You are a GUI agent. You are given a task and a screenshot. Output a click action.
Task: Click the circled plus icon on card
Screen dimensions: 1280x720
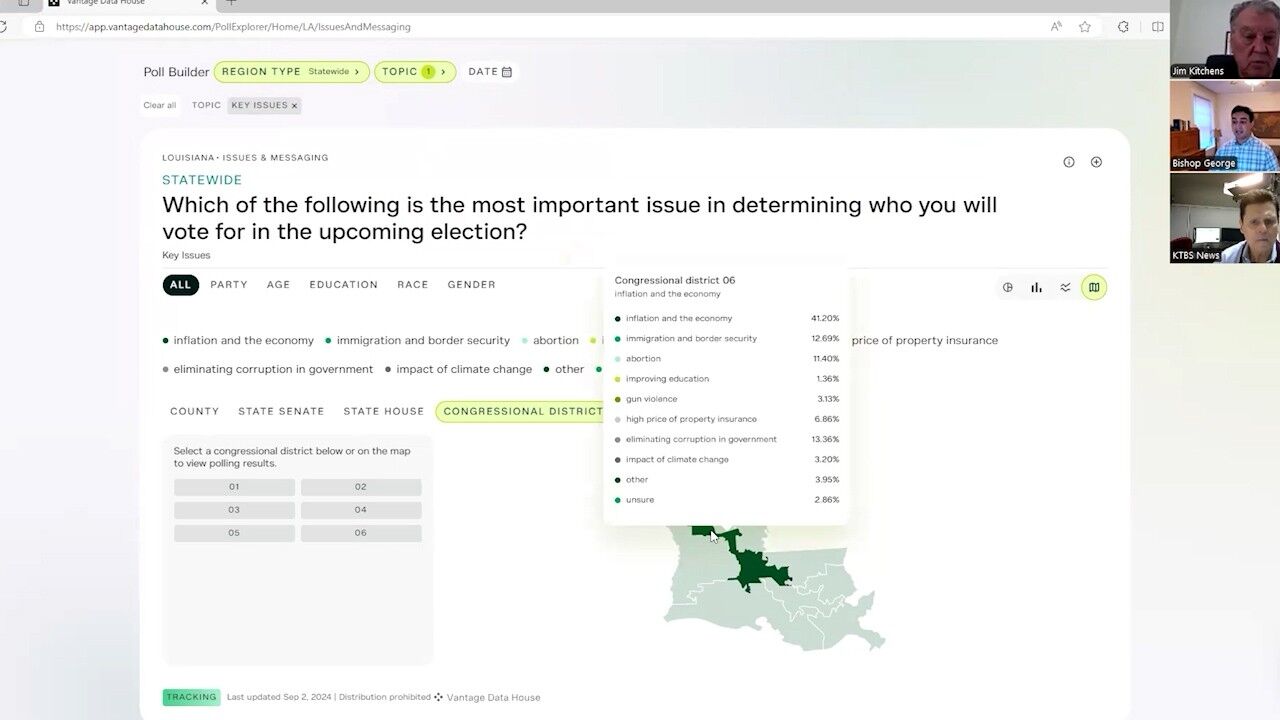click(1096, 162)
